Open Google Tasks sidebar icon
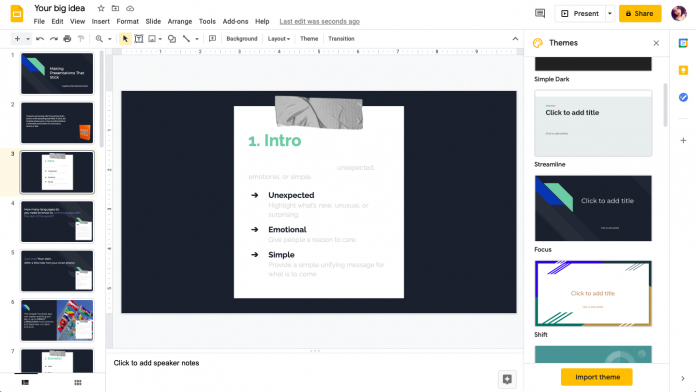This screenshot has width=696, height=392. tap(683, 97)
